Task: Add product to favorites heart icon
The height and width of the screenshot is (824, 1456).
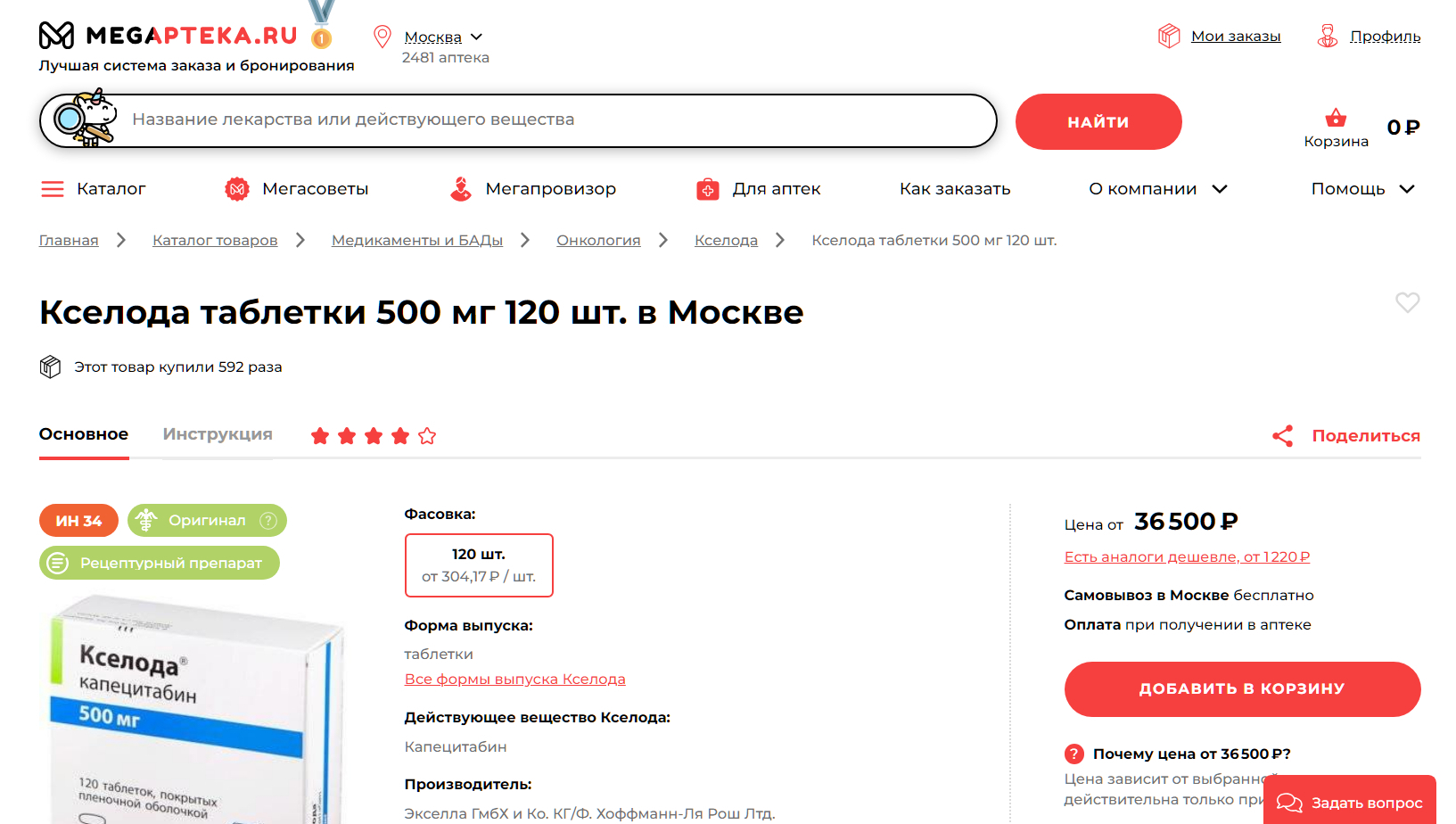Action: tap(1407, 302)
